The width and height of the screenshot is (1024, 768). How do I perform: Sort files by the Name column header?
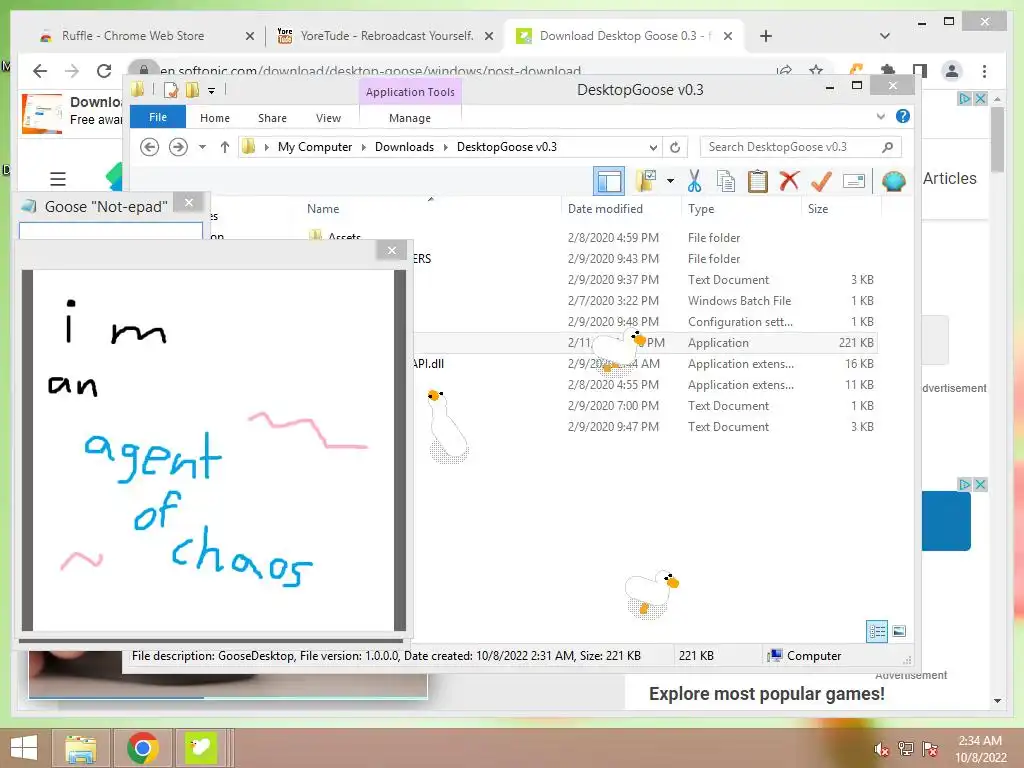pos(323,209)
